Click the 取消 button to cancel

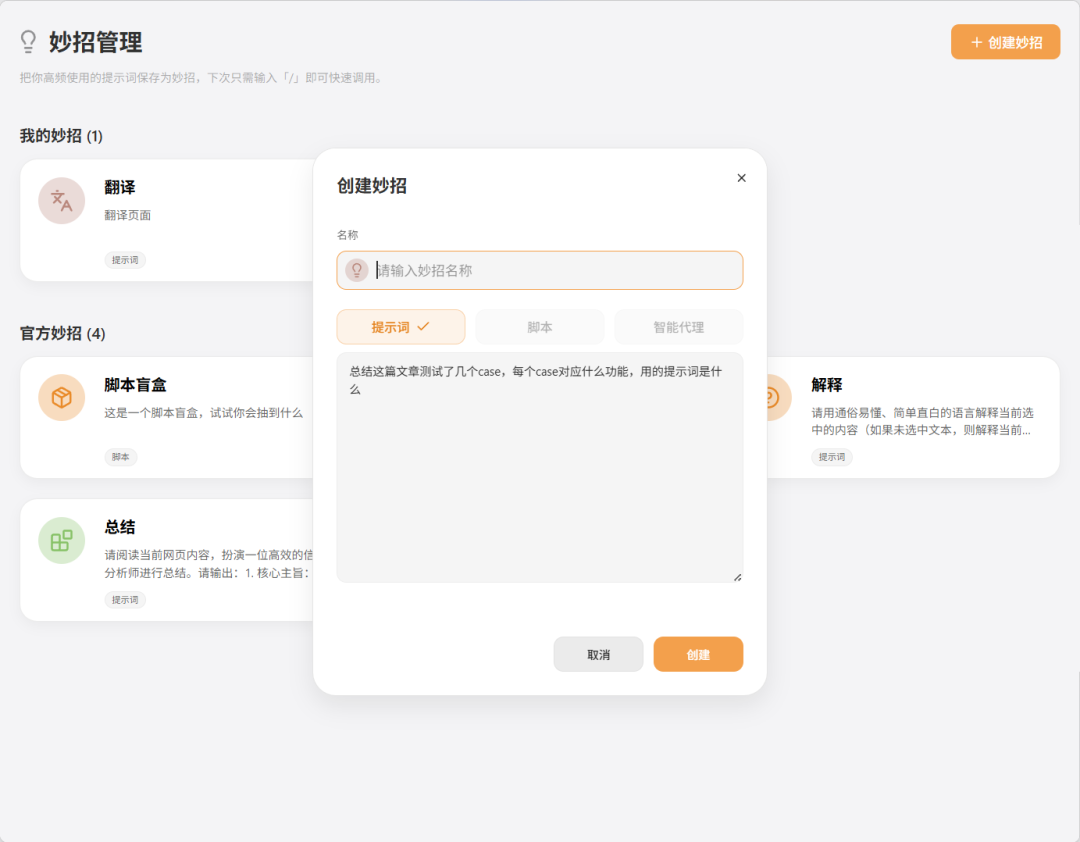point(598,654)
